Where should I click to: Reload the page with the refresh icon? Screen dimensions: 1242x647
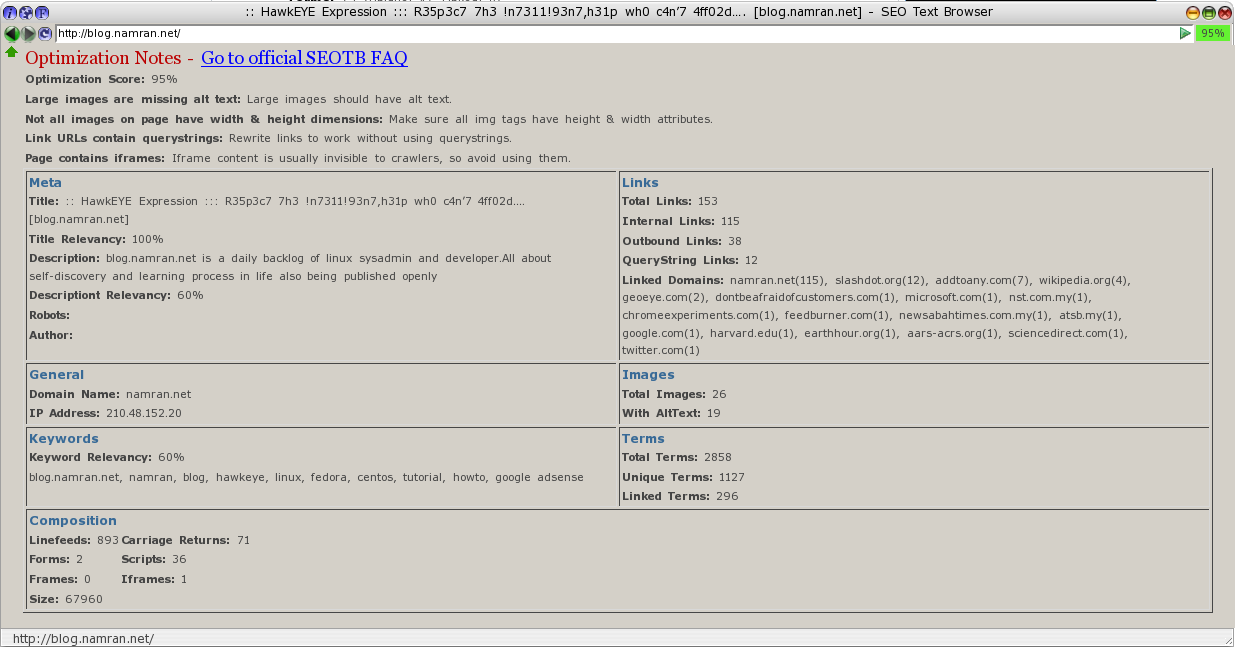(44, 33)
